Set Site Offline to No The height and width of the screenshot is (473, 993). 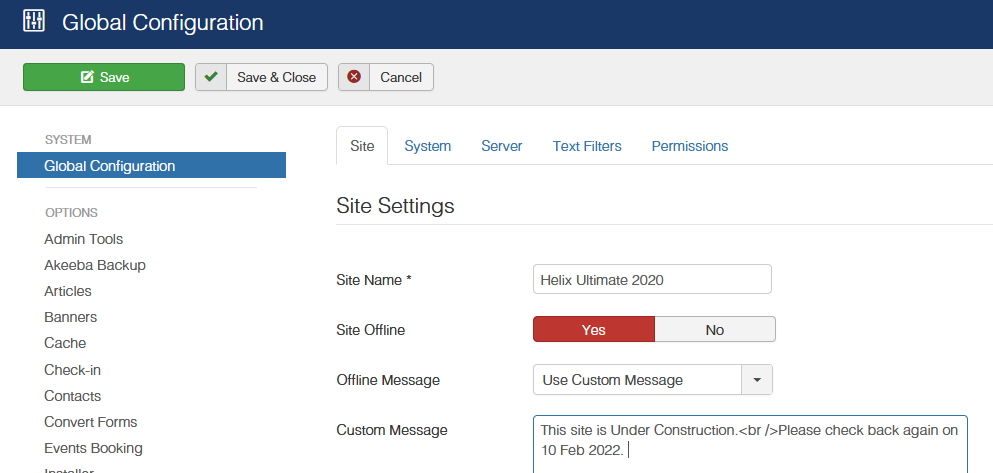(x=714, y=330)
